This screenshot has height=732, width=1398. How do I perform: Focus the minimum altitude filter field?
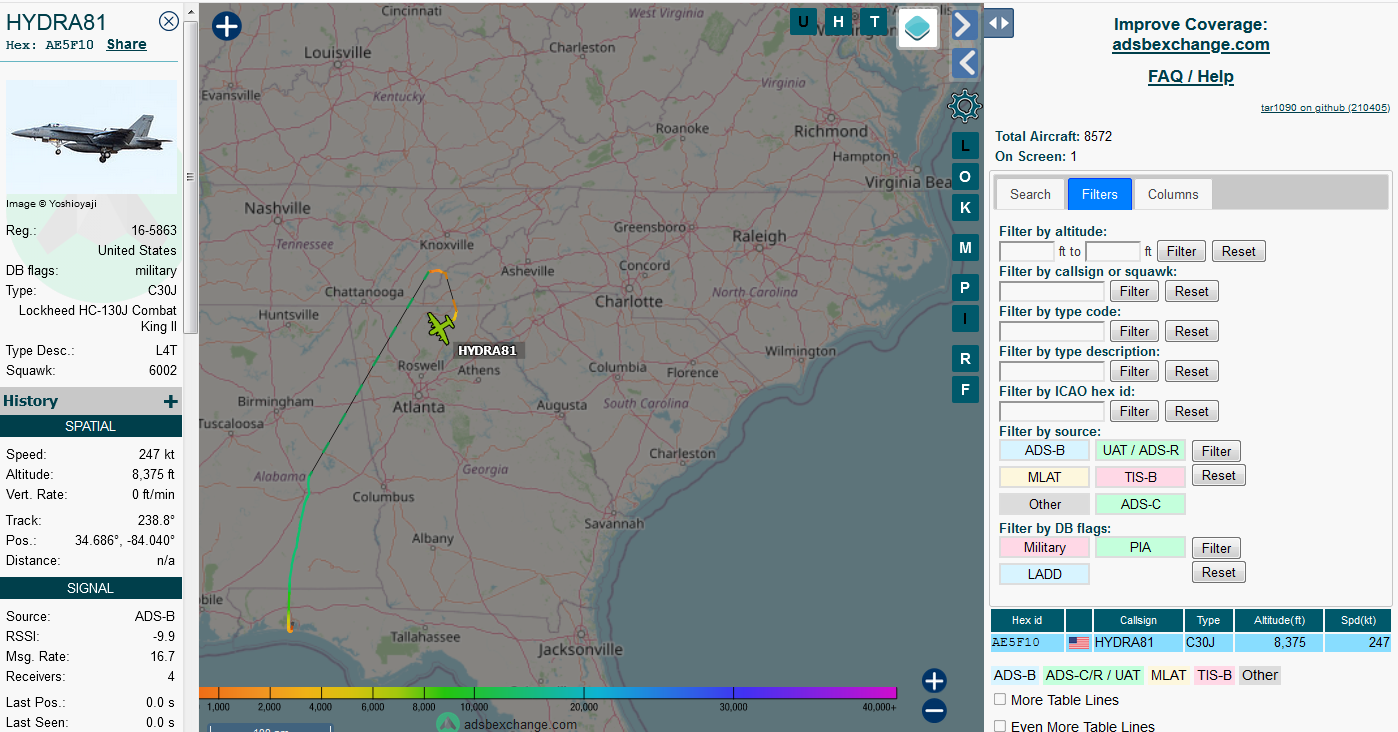pyautogui.click(x=1027, y=251)
